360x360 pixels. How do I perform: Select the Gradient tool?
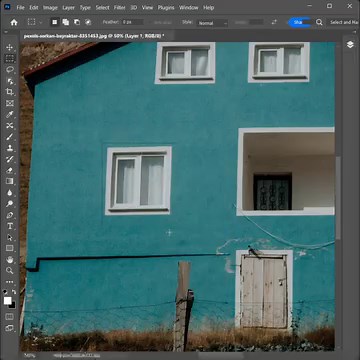10,181
